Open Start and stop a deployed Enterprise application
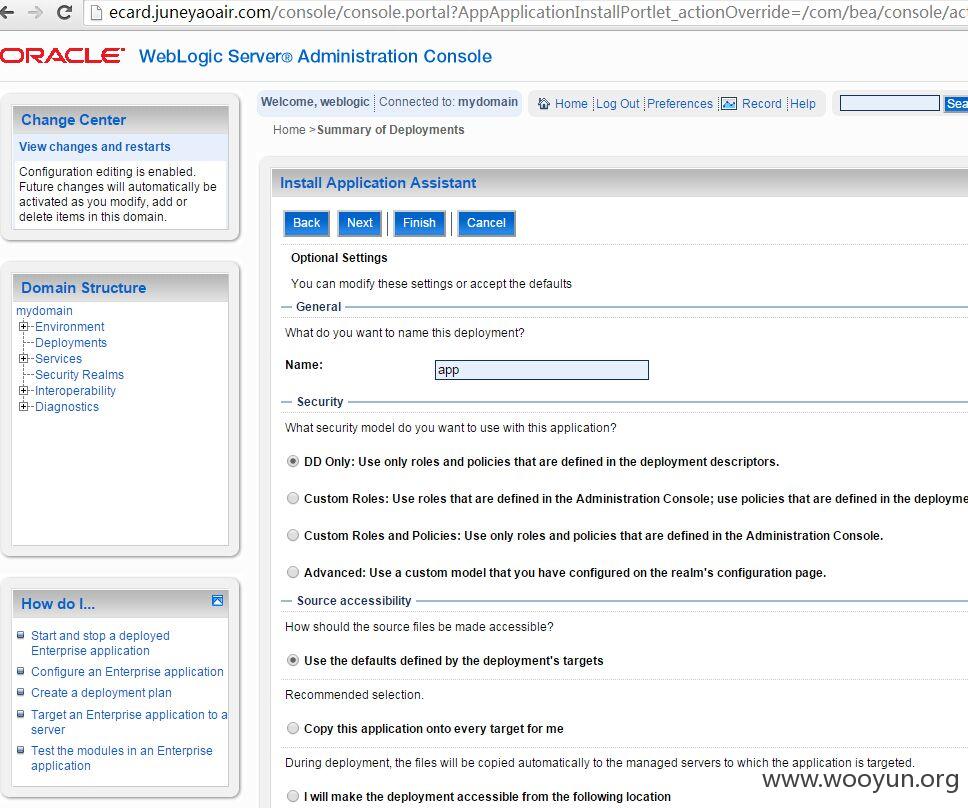The image size is (968, 808). [100, 643]
